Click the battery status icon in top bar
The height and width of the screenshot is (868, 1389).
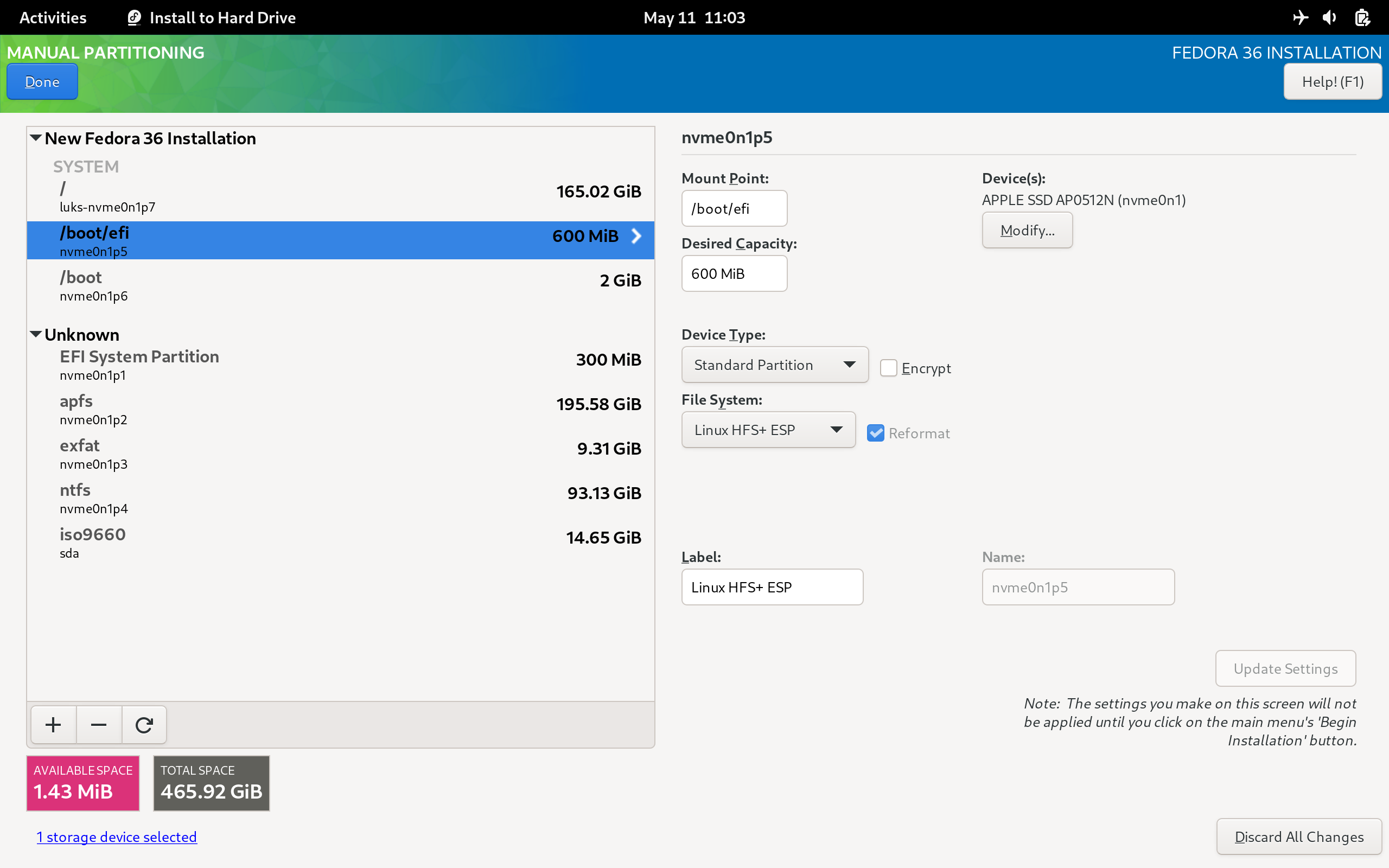(x=1362, y=17)
